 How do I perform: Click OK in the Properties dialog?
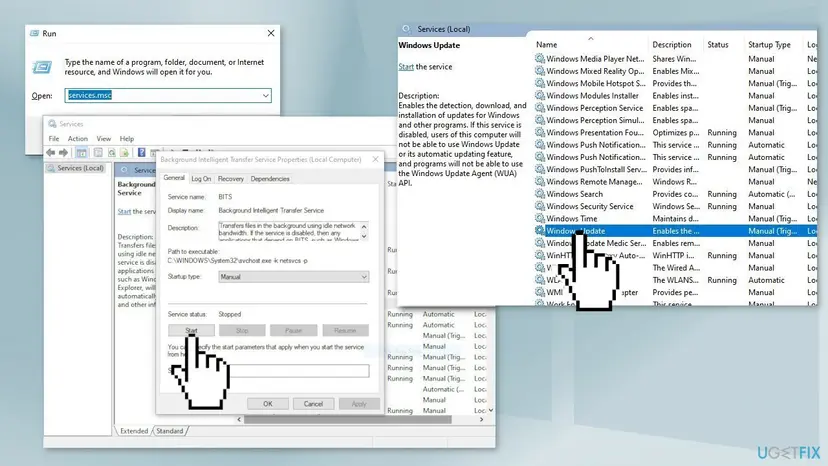click(268, 404)
